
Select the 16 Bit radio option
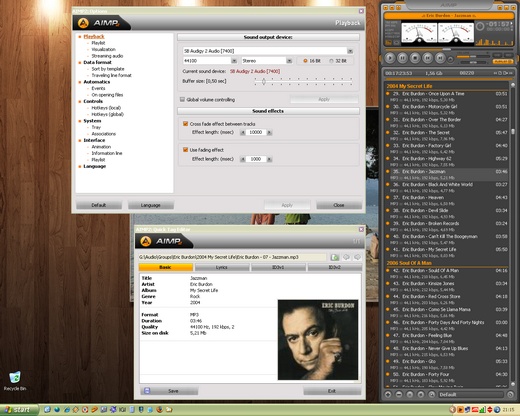(305, 61)
